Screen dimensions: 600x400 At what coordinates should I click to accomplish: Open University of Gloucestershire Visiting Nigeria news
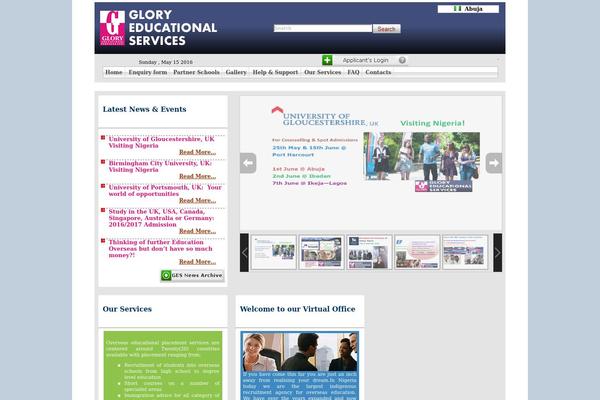[161, 142]
